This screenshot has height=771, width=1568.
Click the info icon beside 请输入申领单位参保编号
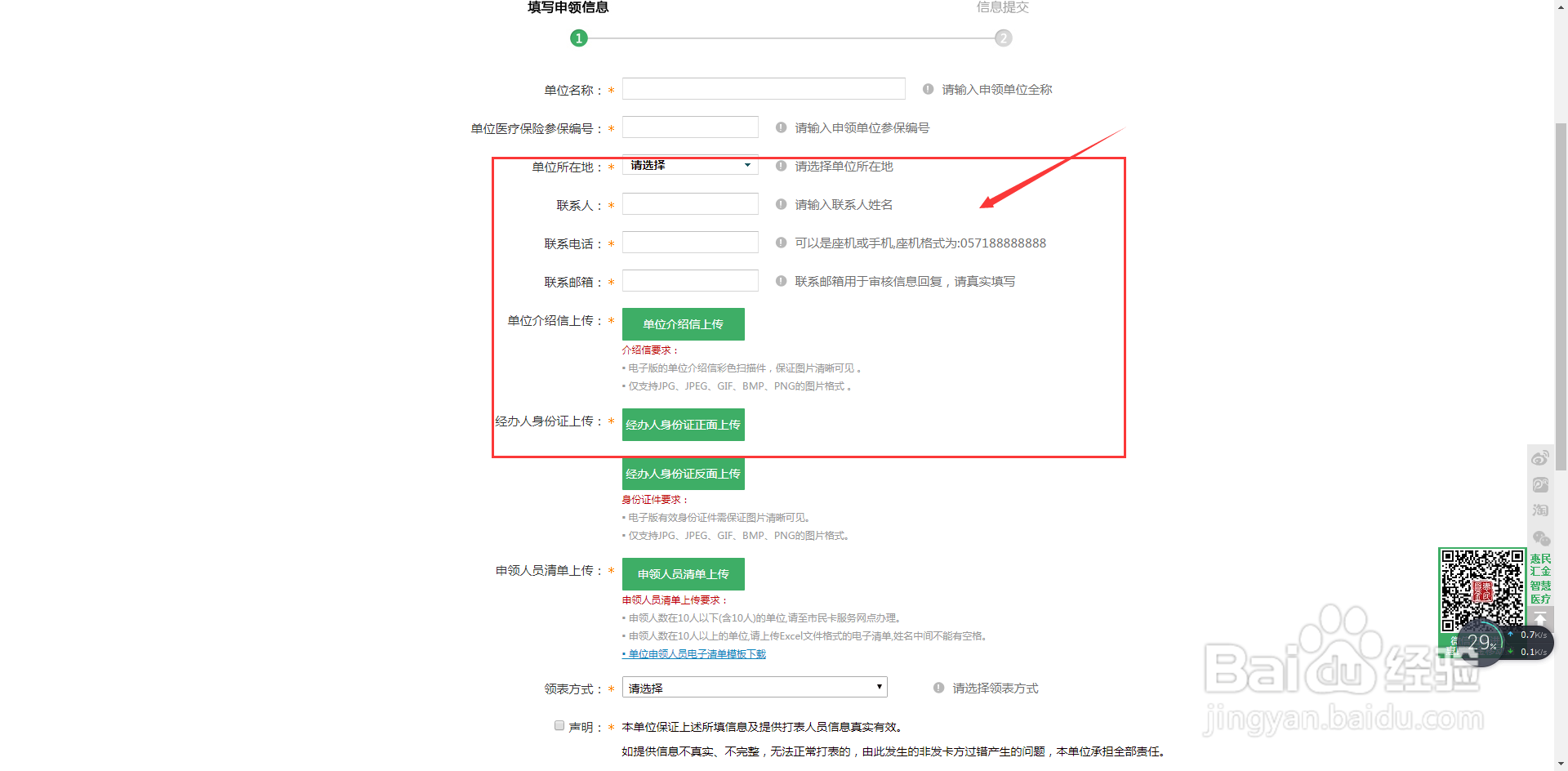click(x=781, y=127)
